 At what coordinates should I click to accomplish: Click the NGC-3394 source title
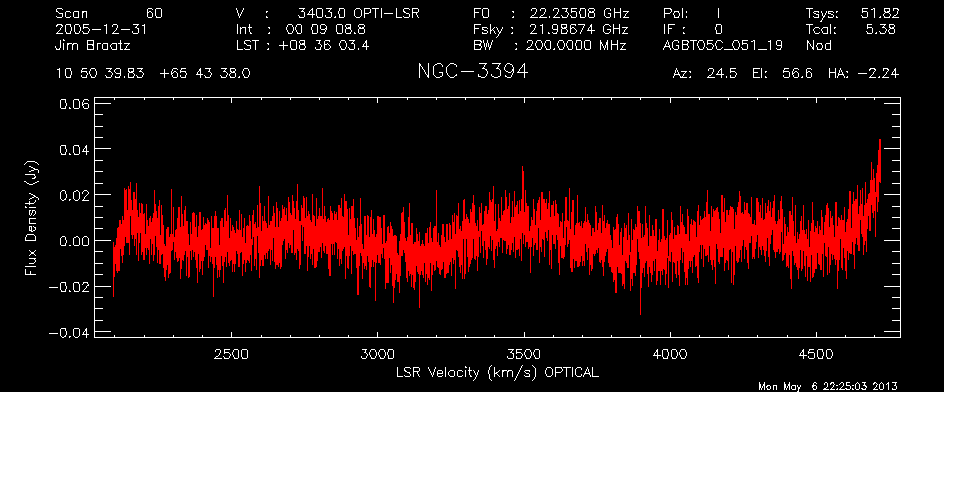click(472, 71)
